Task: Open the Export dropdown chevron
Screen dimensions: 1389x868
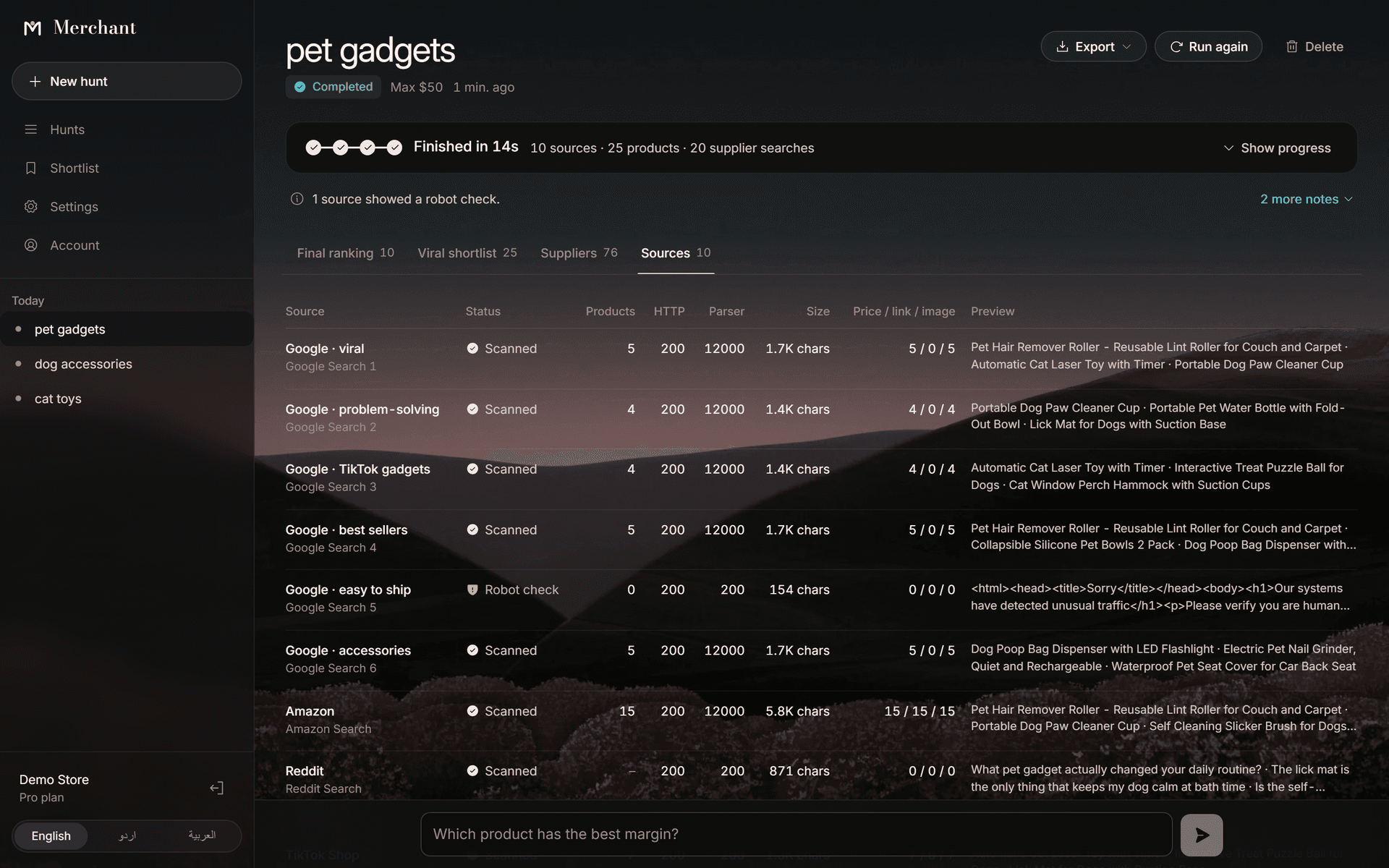Action: [x=1126, y=46]
